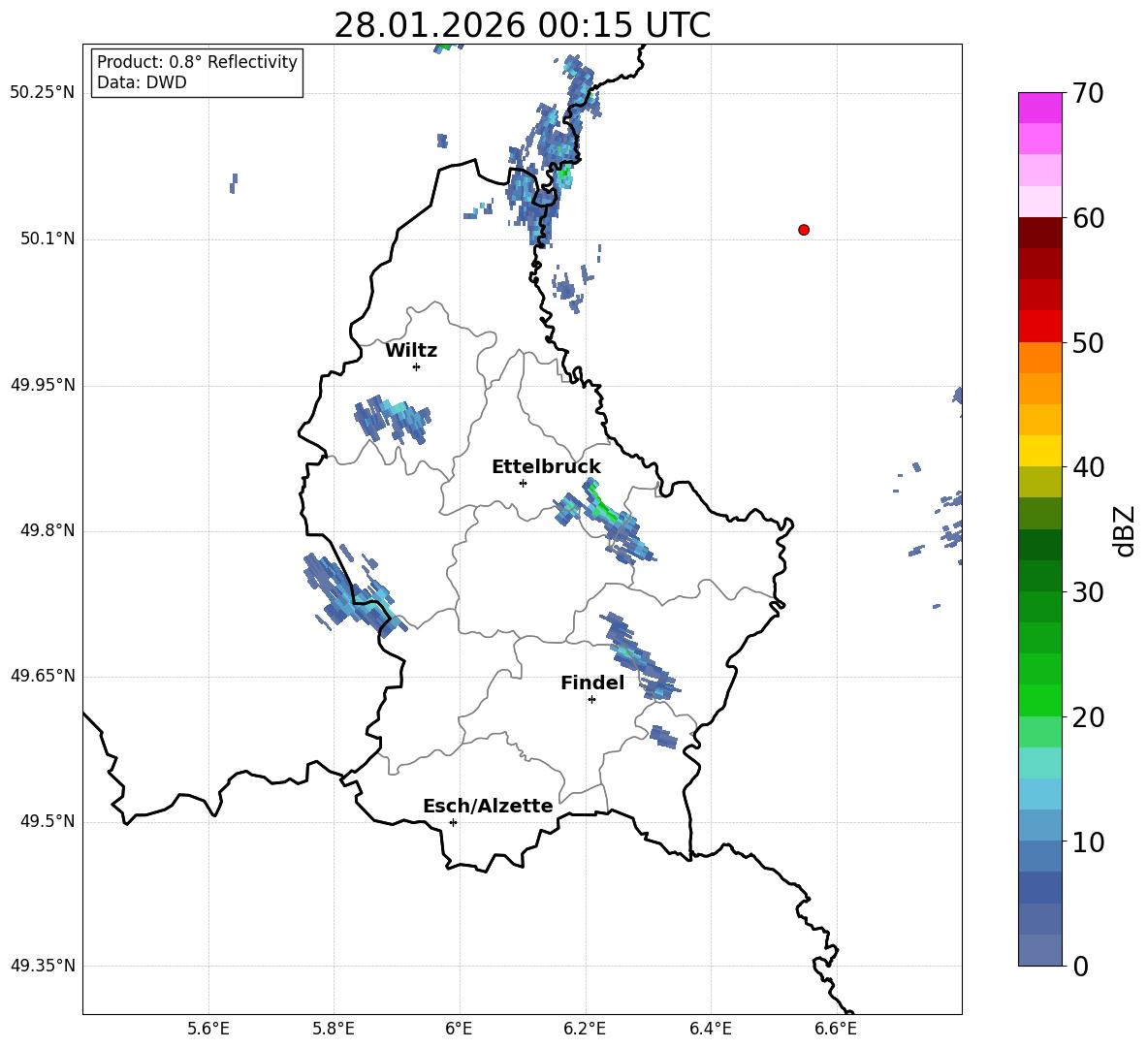Click the Wiltz station cross marker
Screen dimensions: 1148x1048
416,366
